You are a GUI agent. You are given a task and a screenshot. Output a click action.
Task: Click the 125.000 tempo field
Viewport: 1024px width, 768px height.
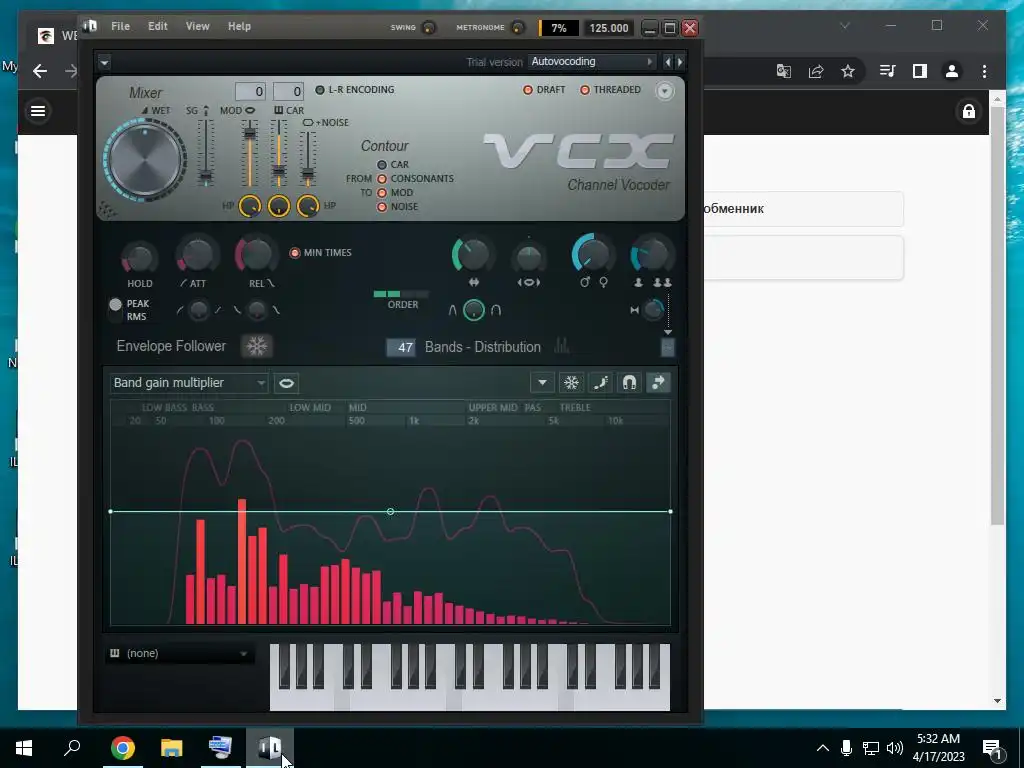[x=609, y=28]
